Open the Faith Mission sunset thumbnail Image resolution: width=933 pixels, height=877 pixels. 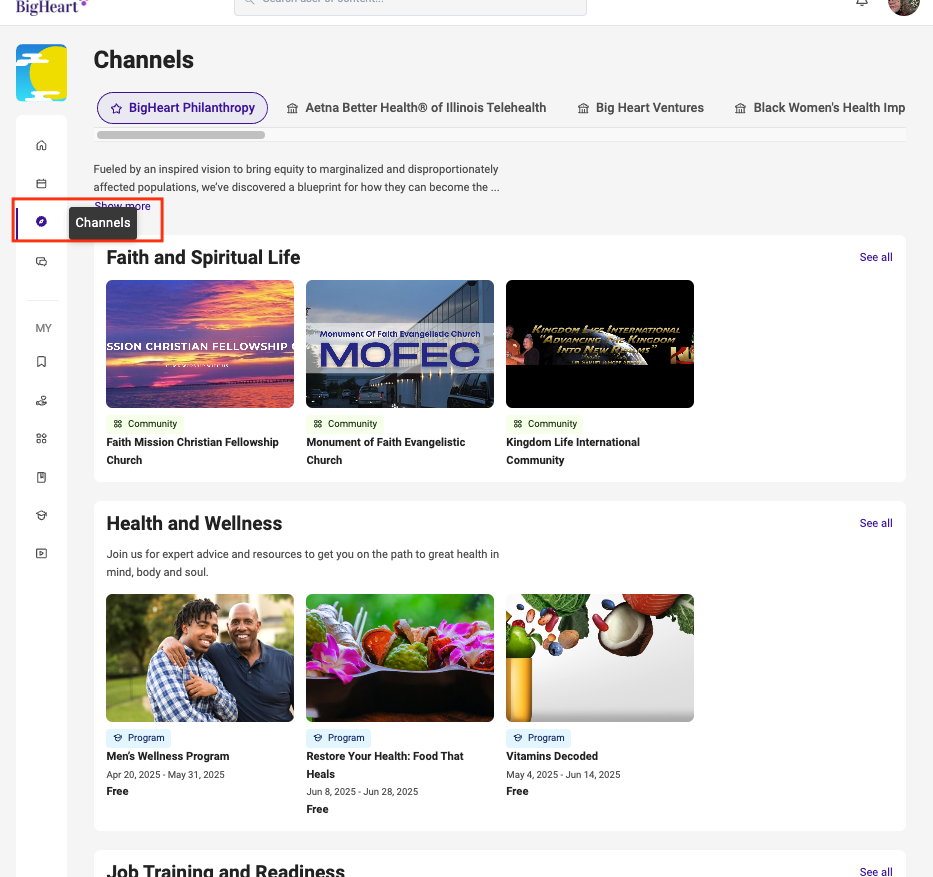200,344
